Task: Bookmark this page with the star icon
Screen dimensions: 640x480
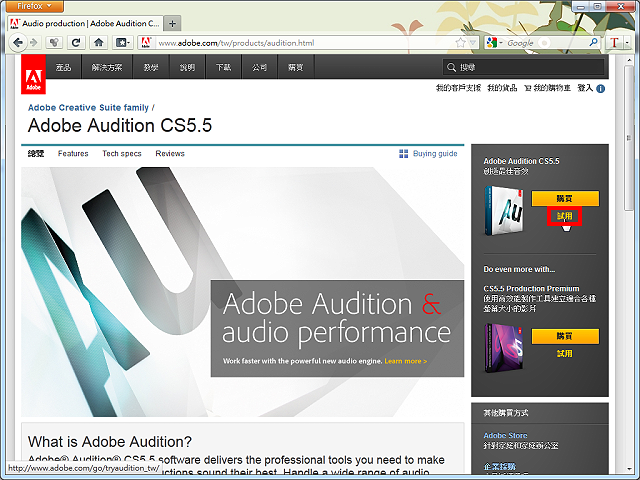Action: (460, 42)
